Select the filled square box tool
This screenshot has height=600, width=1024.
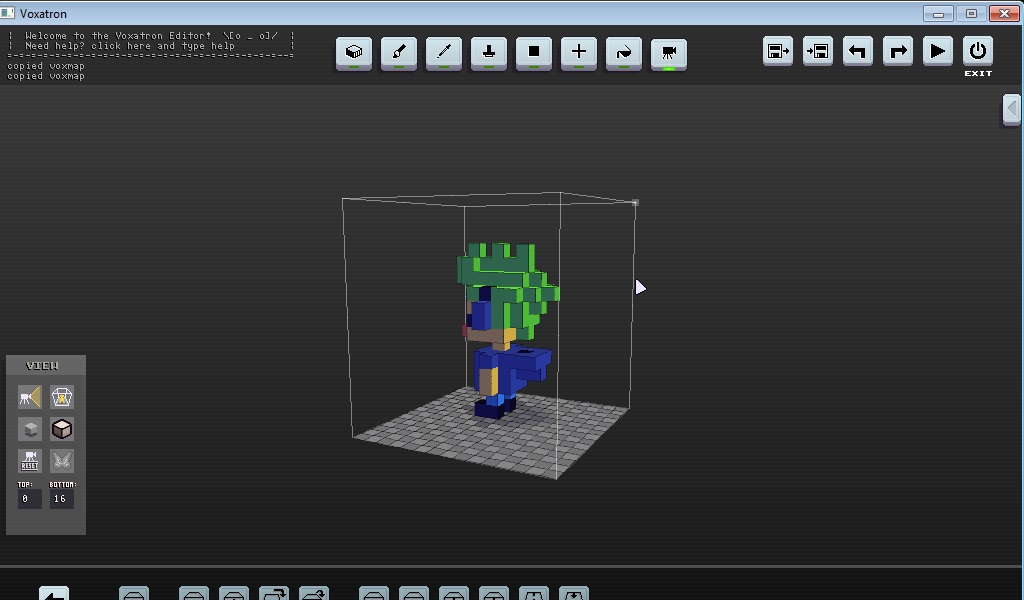coord(534,52)
